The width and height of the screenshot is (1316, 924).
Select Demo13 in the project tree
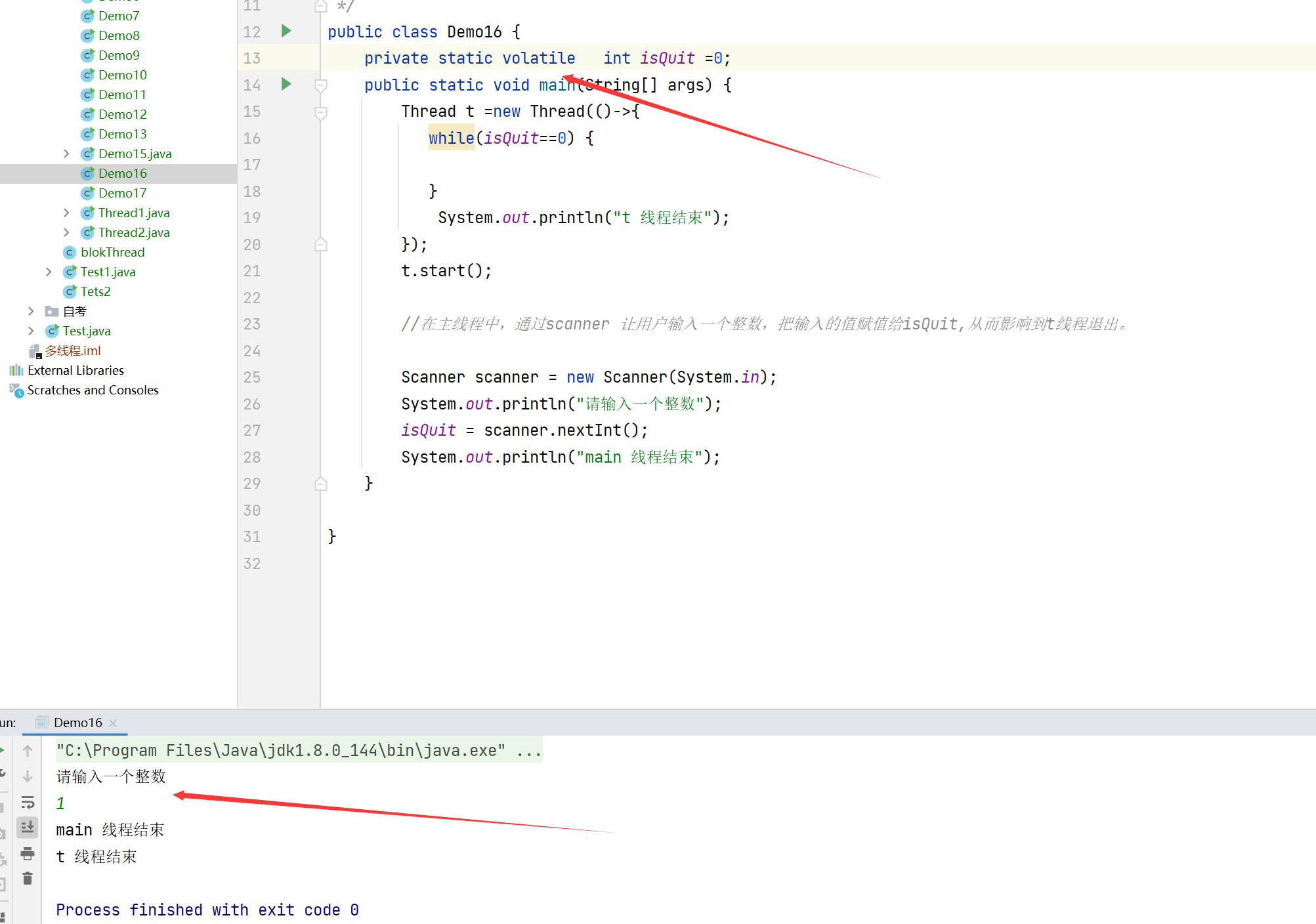coord(123,134)
